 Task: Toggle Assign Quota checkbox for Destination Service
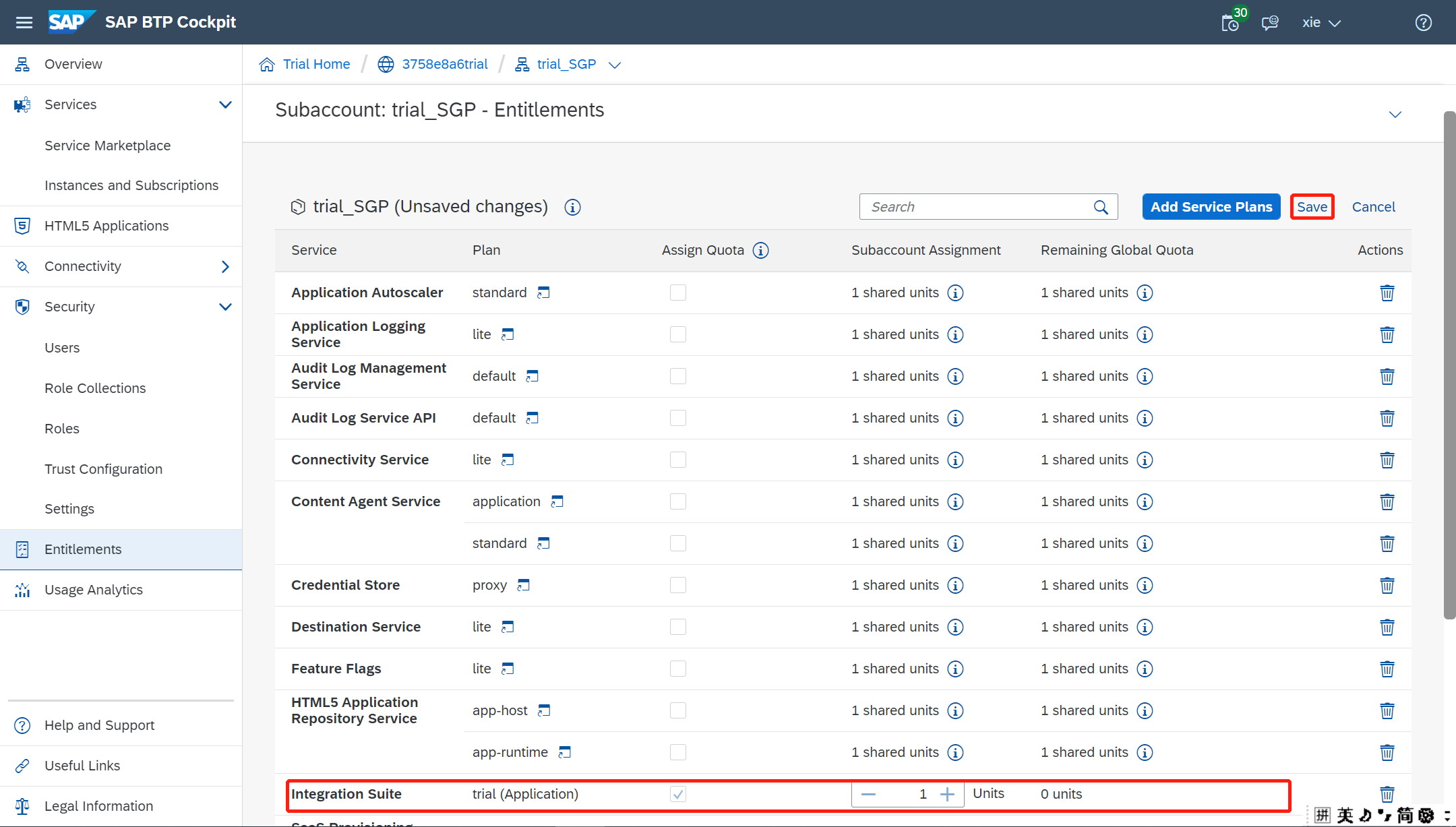tap(678, 627)
